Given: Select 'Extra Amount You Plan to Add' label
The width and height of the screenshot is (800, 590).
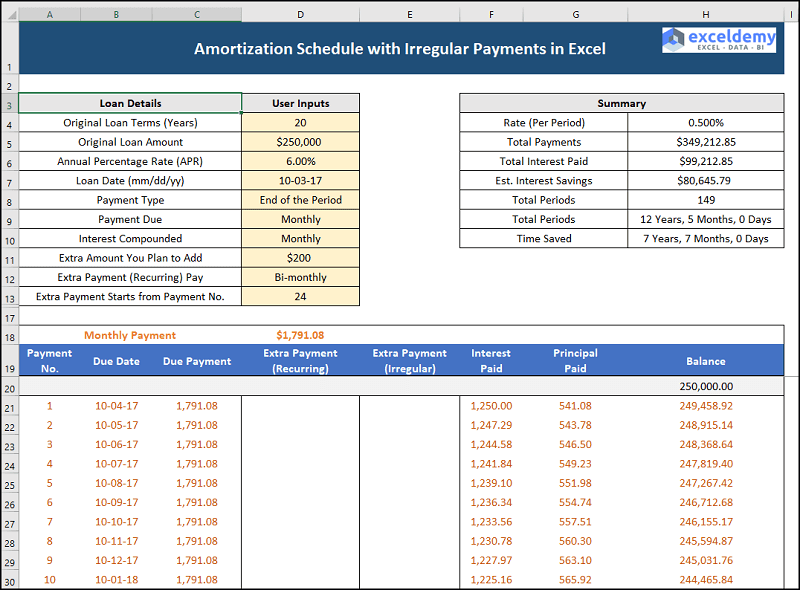Looking at the screenshot, I should 130,258.
